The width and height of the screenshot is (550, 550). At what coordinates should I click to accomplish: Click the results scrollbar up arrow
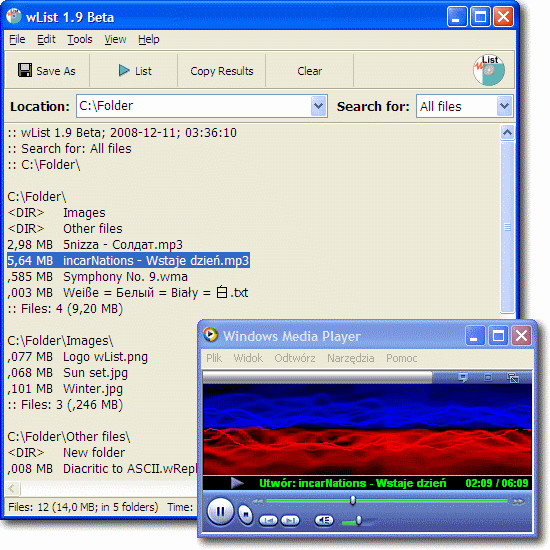(507, 133)
